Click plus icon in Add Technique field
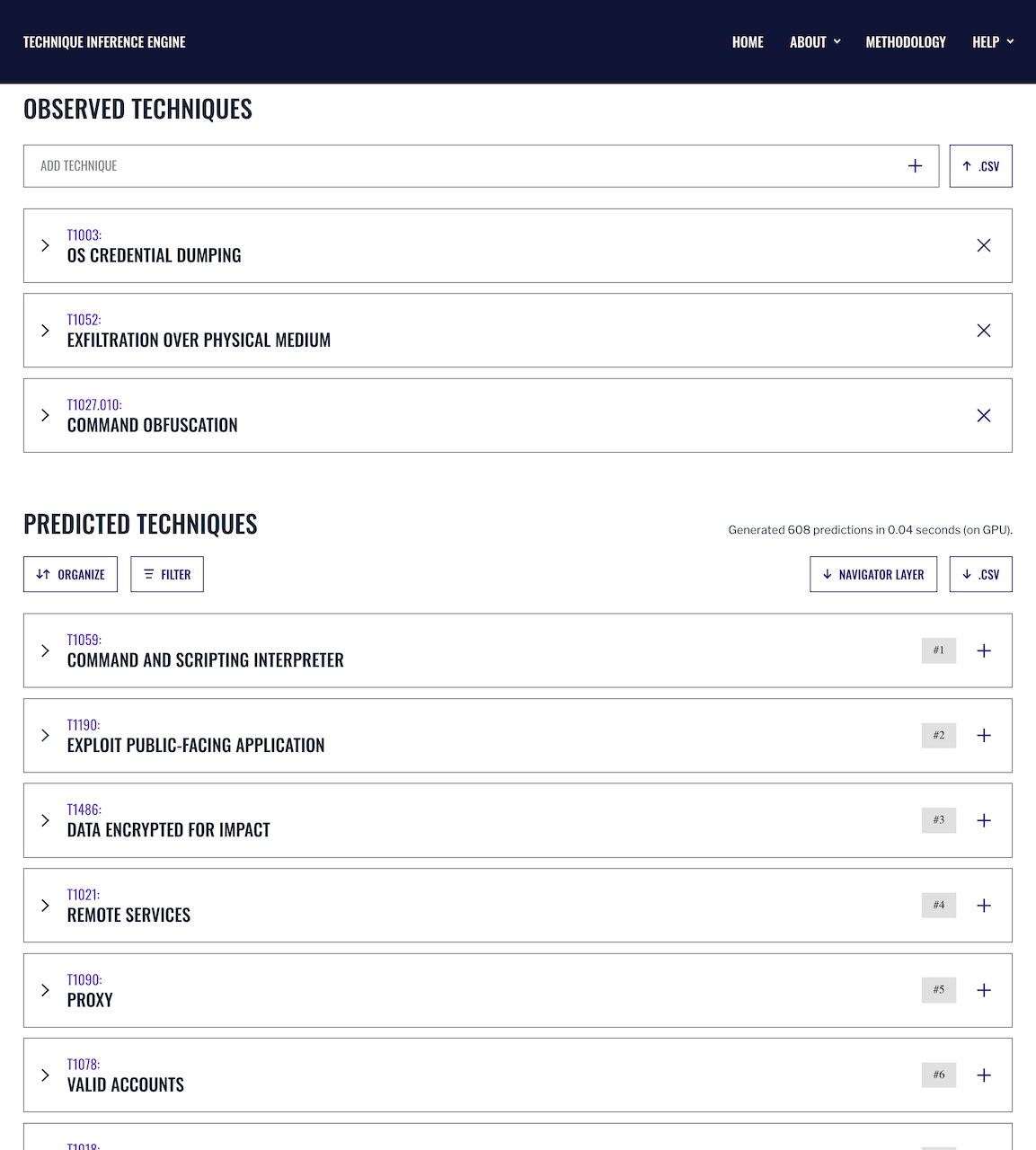1036x1150 pixels. 915,166
